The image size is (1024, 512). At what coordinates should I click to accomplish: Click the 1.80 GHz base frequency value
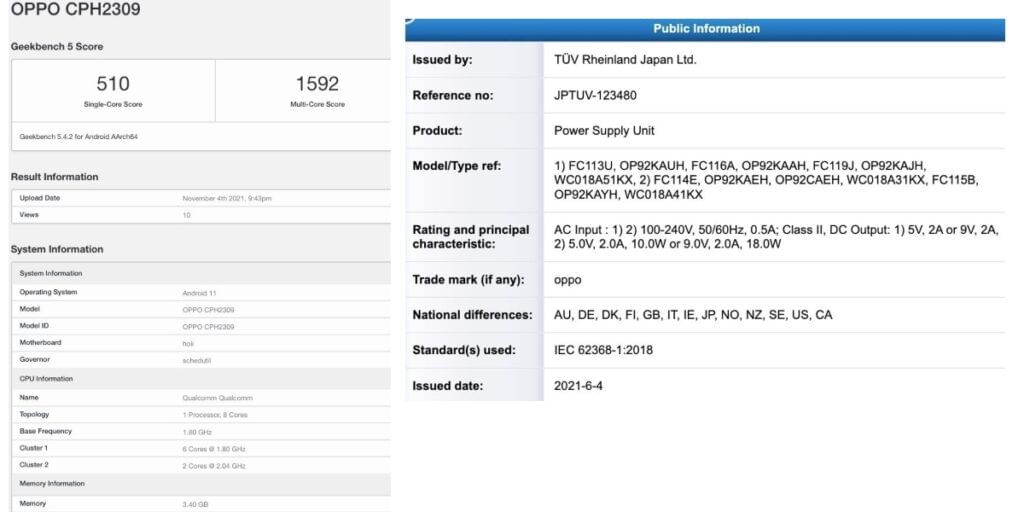pos(197,432)
